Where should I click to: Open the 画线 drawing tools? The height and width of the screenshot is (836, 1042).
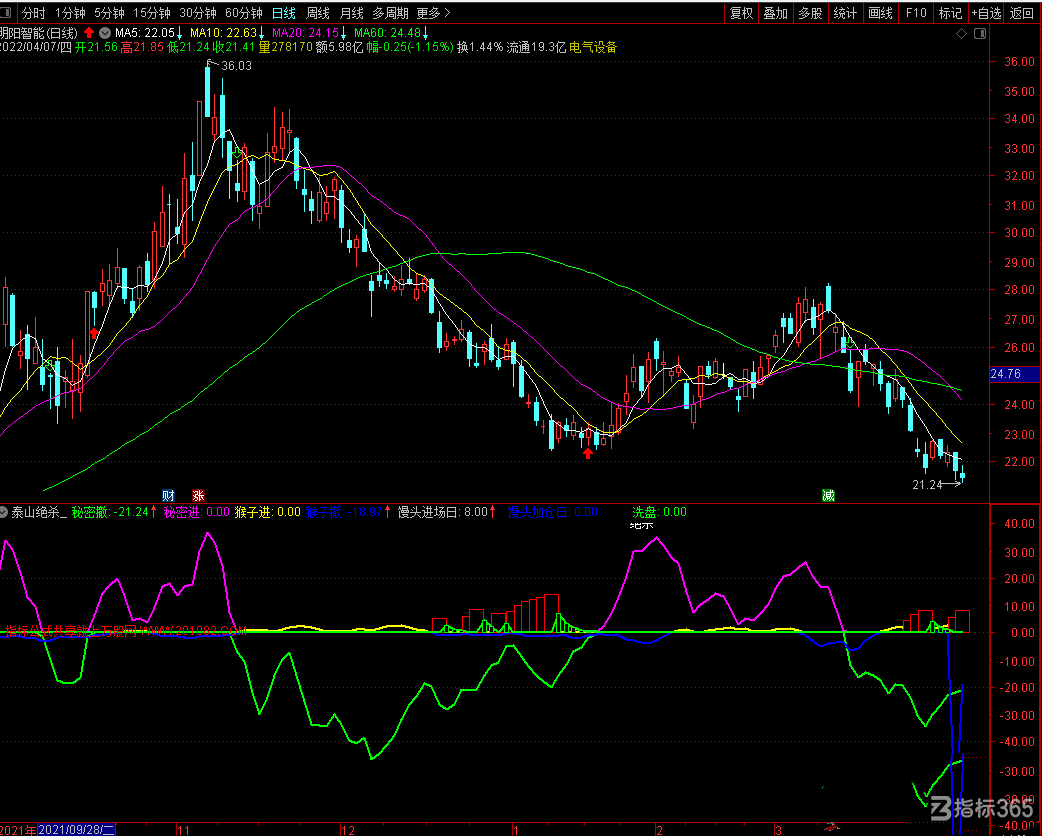click(x=880, y=13)
